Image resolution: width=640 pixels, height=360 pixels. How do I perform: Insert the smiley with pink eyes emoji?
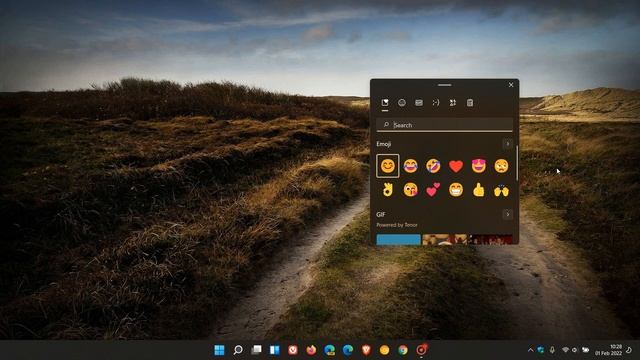click(479, 166)
